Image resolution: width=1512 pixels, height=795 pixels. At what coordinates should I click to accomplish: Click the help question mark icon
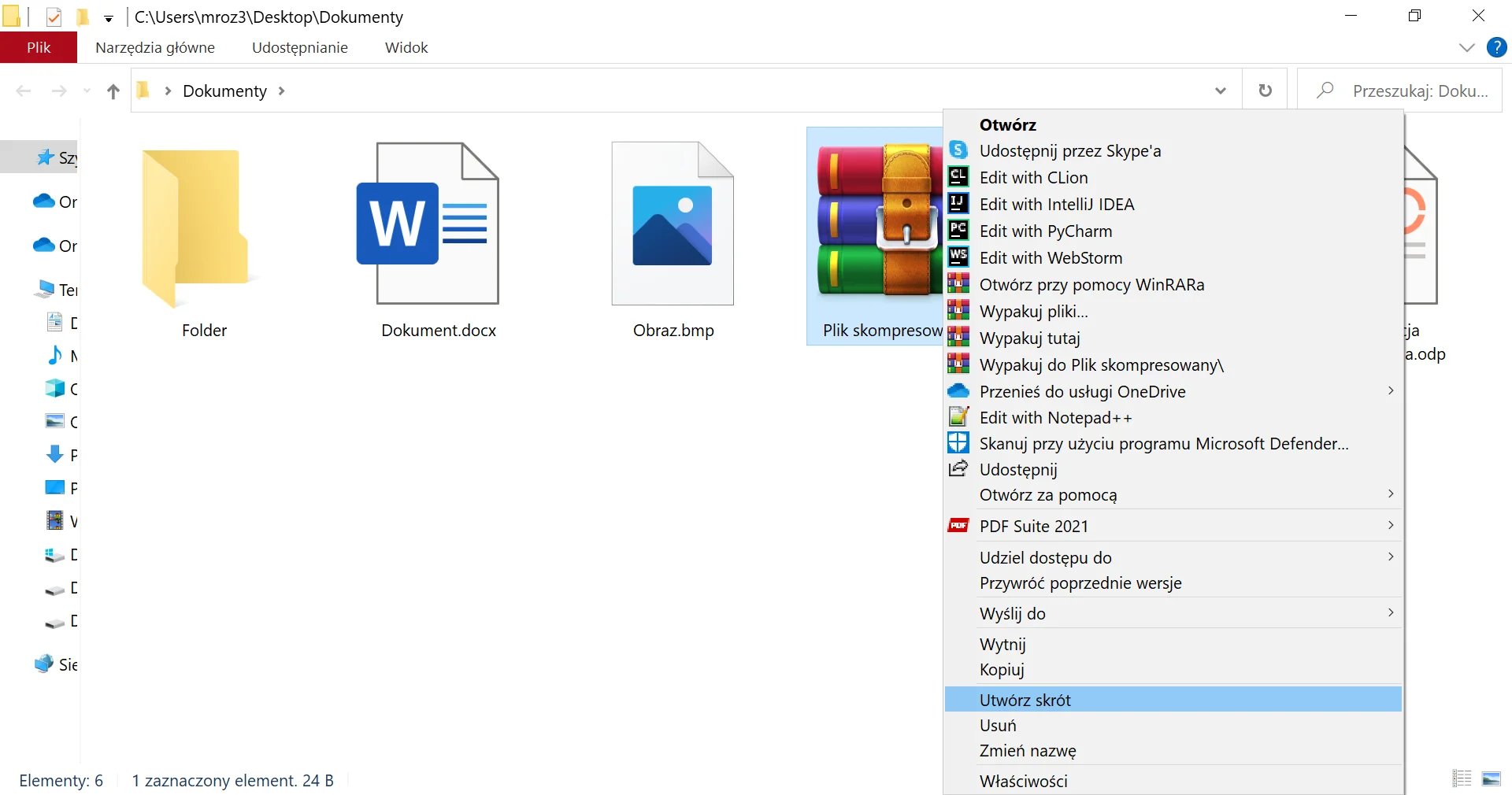1496,47
